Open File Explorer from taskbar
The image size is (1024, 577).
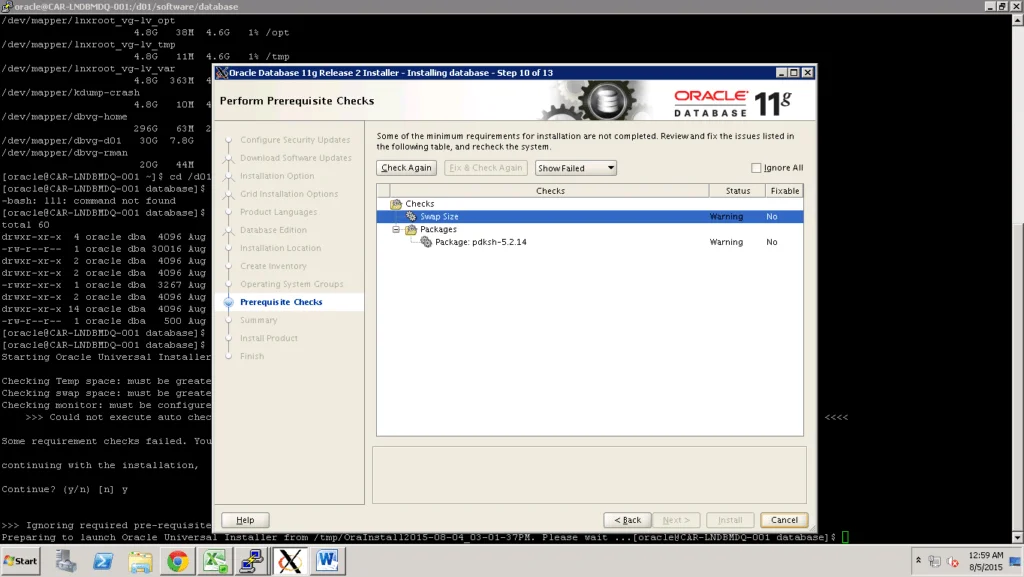pos(140,561)
